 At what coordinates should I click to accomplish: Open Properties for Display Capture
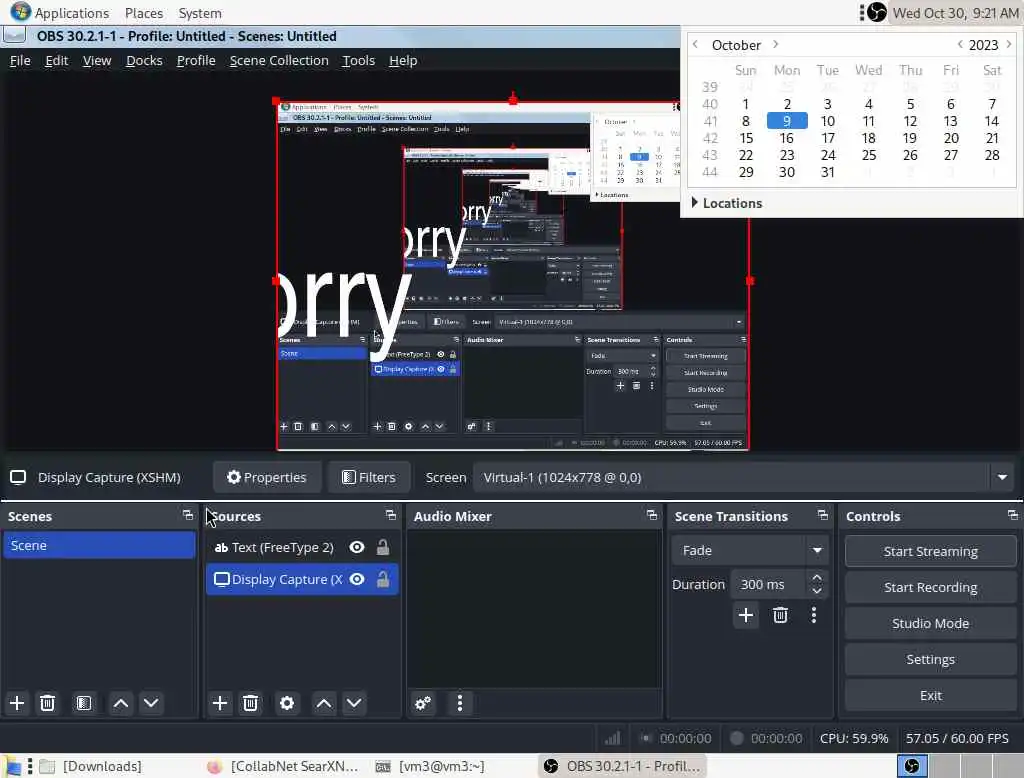click(x=266, y=478)
